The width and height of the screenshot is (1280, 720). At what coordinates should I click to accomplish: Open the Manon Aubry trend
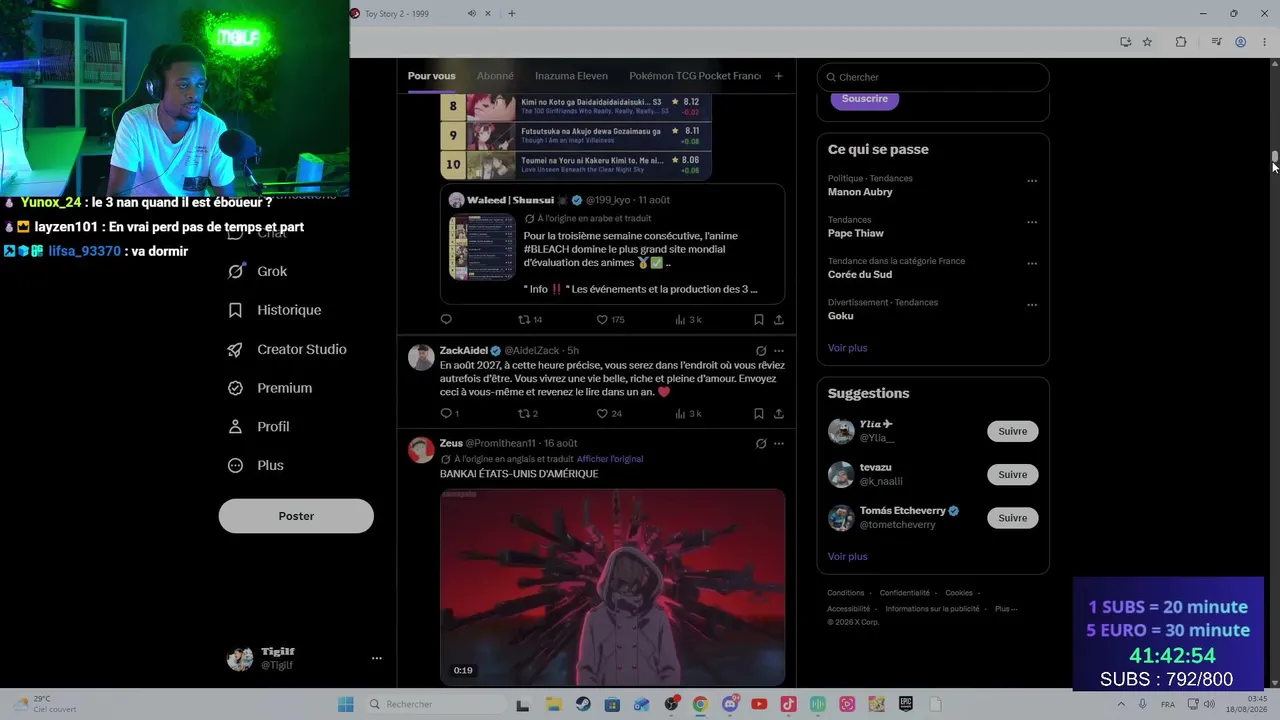pos(860,192)
